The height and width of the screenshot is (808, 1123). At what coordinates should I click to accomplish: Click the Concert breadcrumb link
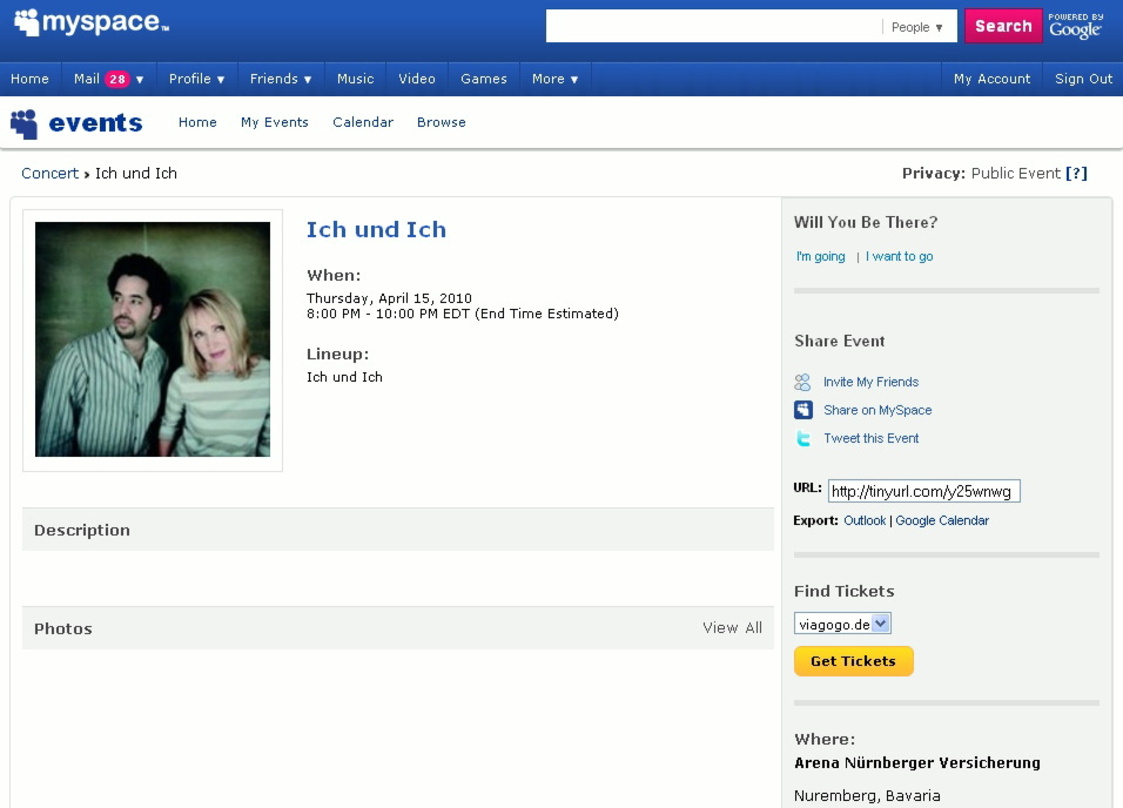[49, 173]
